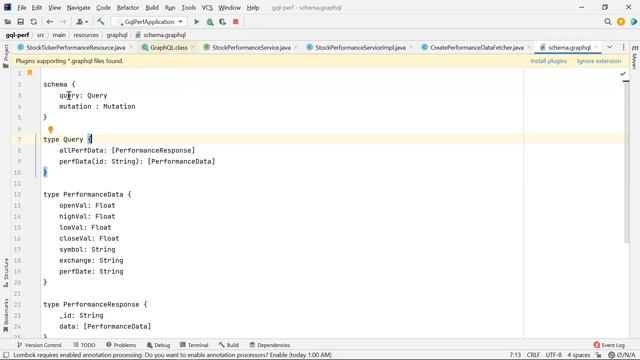This screenshot has height=360, width=640.
Task: Click 4 spaces indent setting
Action: [x=578, y=355]
